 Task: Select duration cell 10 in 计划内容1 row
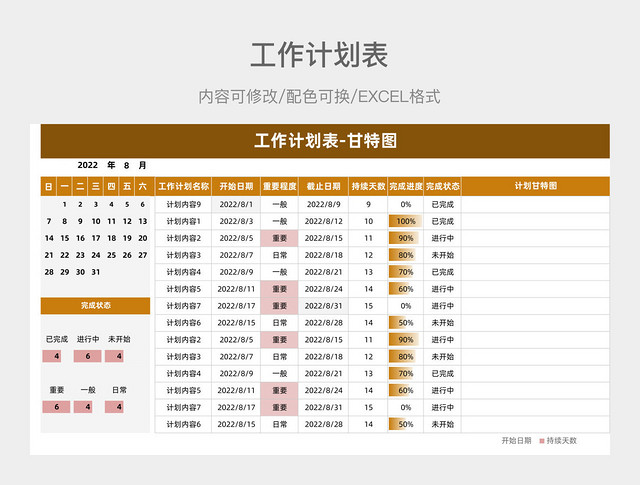tap(368, 221)
